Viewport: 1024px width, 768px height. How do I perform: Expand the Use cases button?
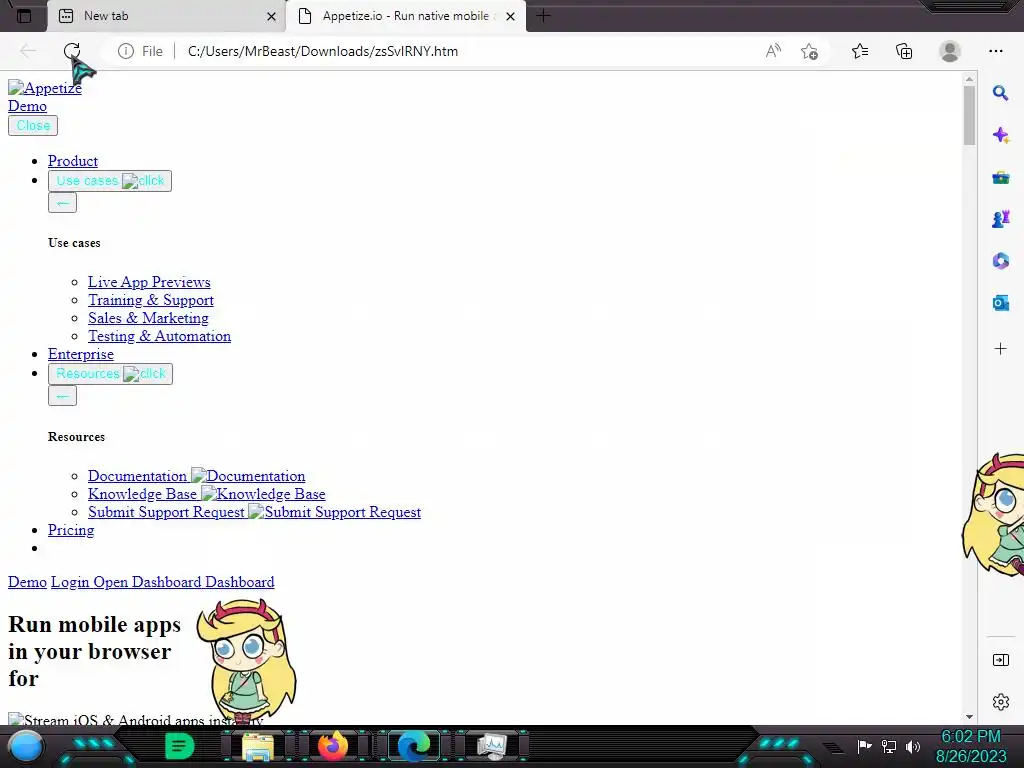pos(110,181)
